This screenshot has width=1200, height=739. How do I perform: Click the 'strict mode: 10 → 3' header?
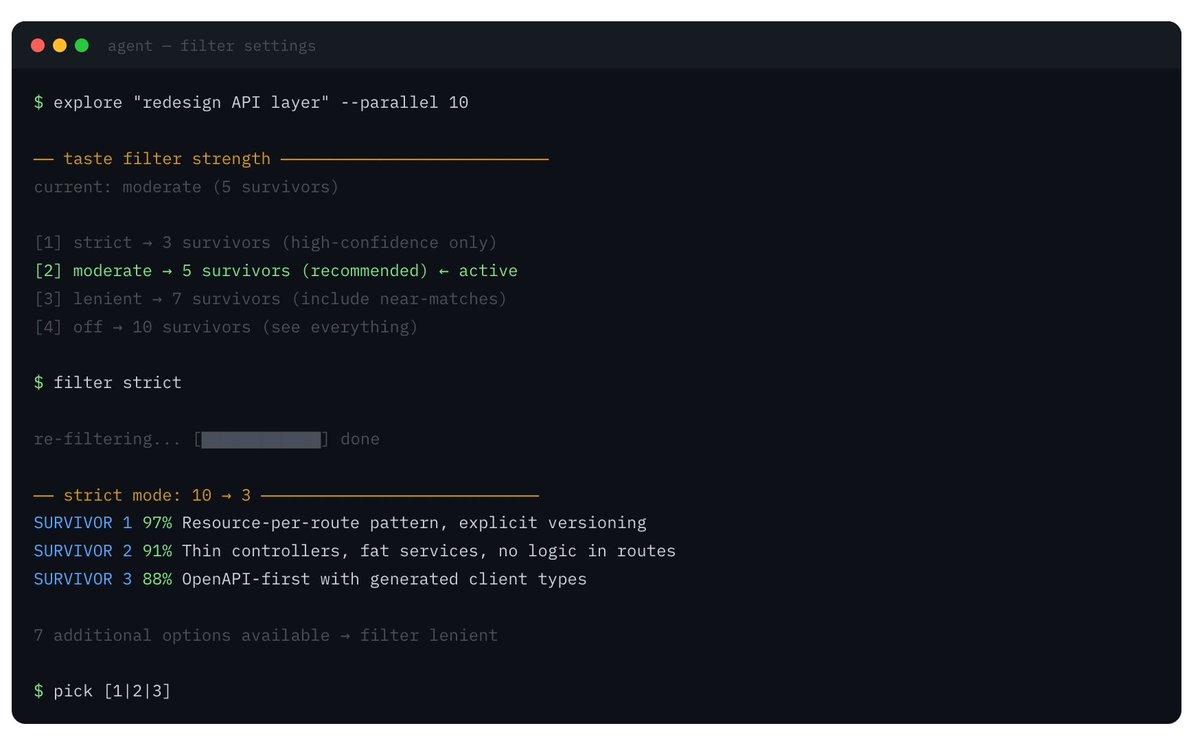[157, 495]
